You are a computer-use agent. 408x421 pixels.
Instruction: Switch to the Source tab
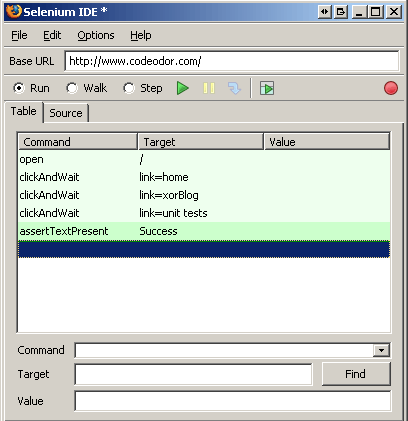pyautogui.click(x=66, y=113)
